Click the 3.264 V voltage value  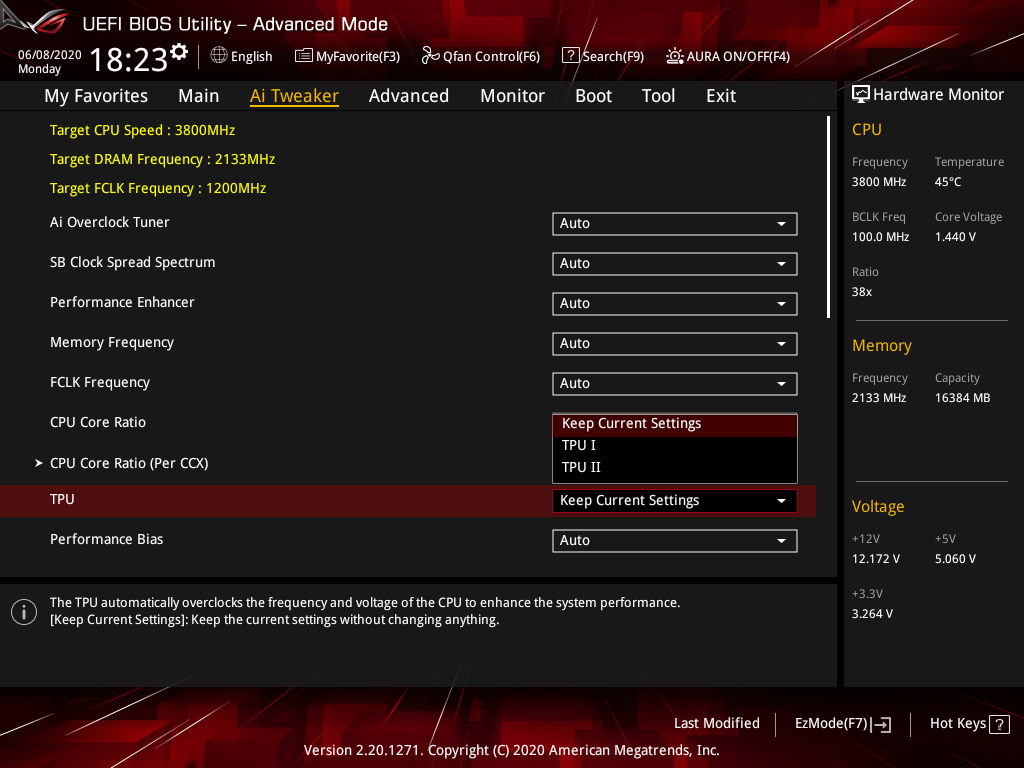(872, 614)
